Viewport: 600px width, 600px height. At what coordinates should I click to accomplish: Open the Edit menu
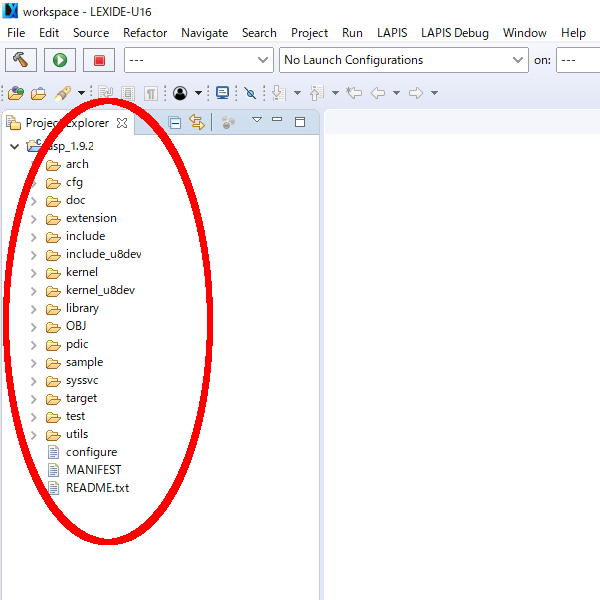49,33
